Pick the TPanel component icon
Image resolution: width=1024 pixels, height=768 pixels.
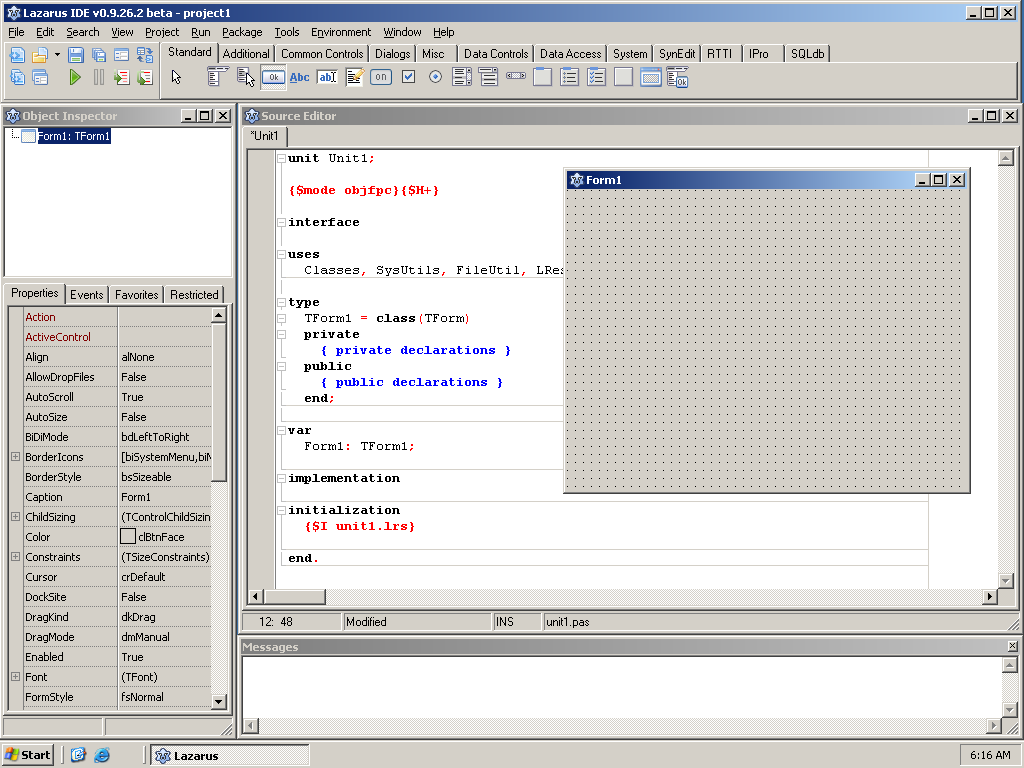[x=623, y=77]
